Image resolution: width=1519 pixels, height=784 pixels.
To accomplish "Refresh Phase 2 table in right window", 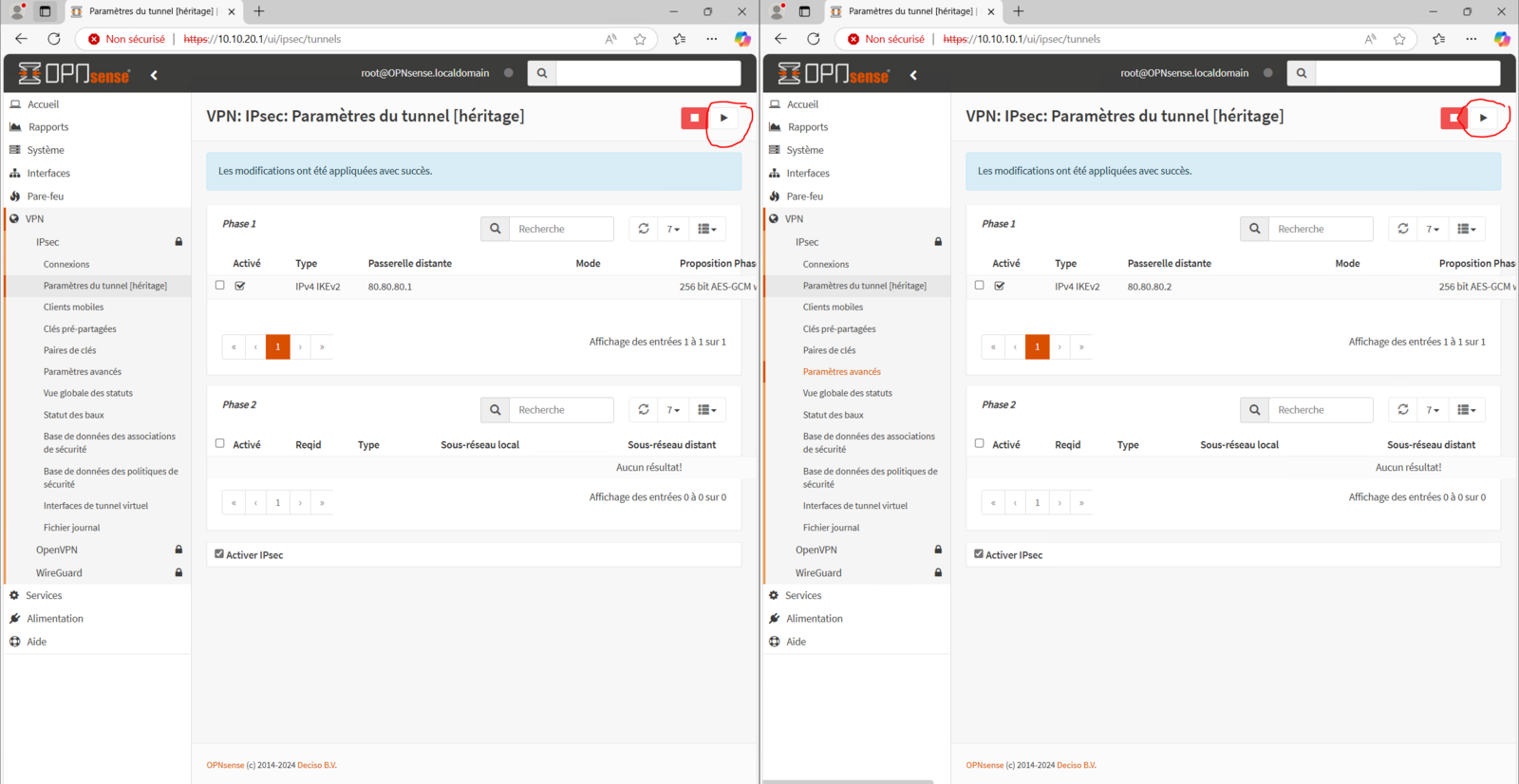I will (1402, 410).
